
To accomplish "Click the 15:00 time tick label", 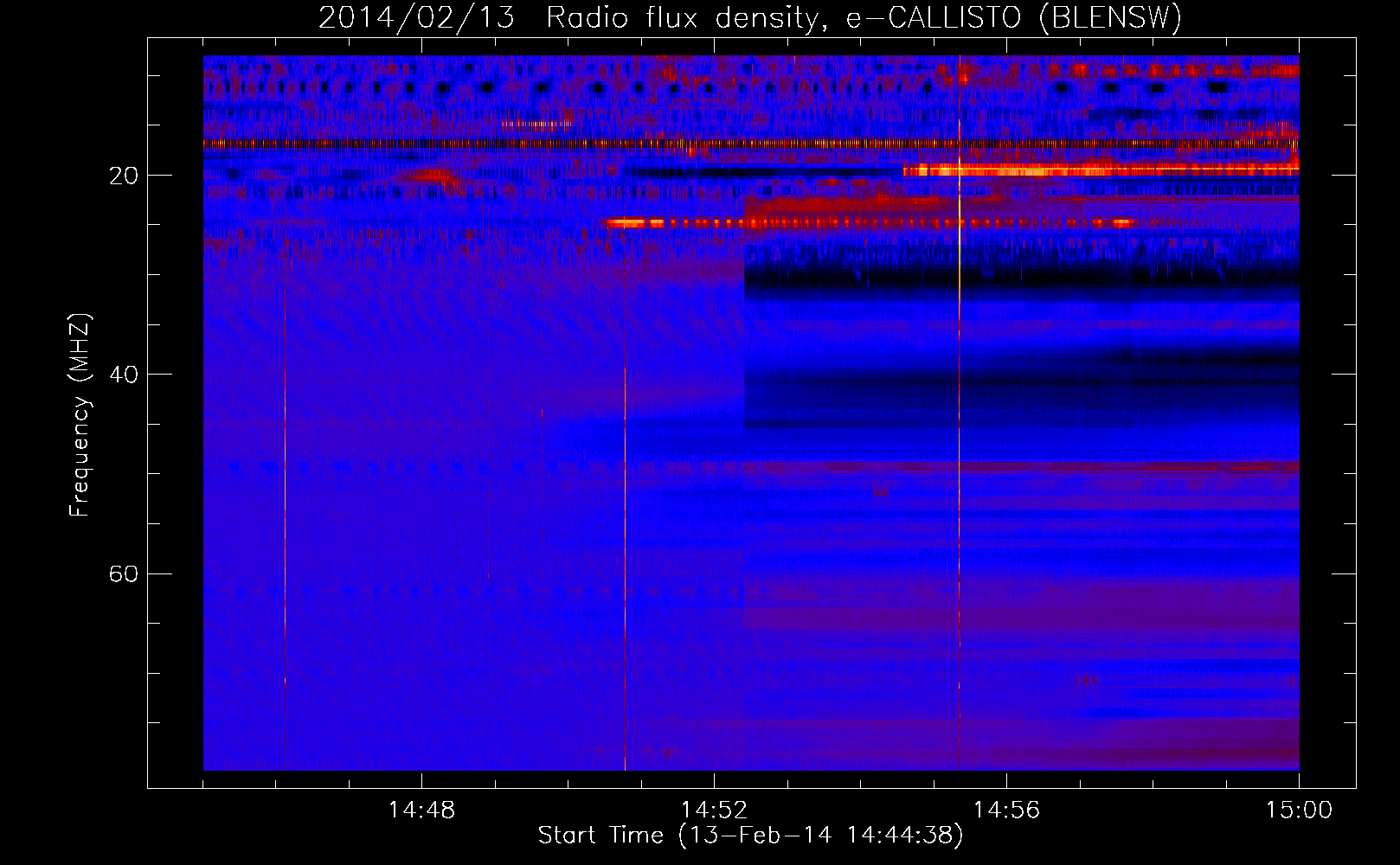I will pyautogui.click(x=1299, y=811).
